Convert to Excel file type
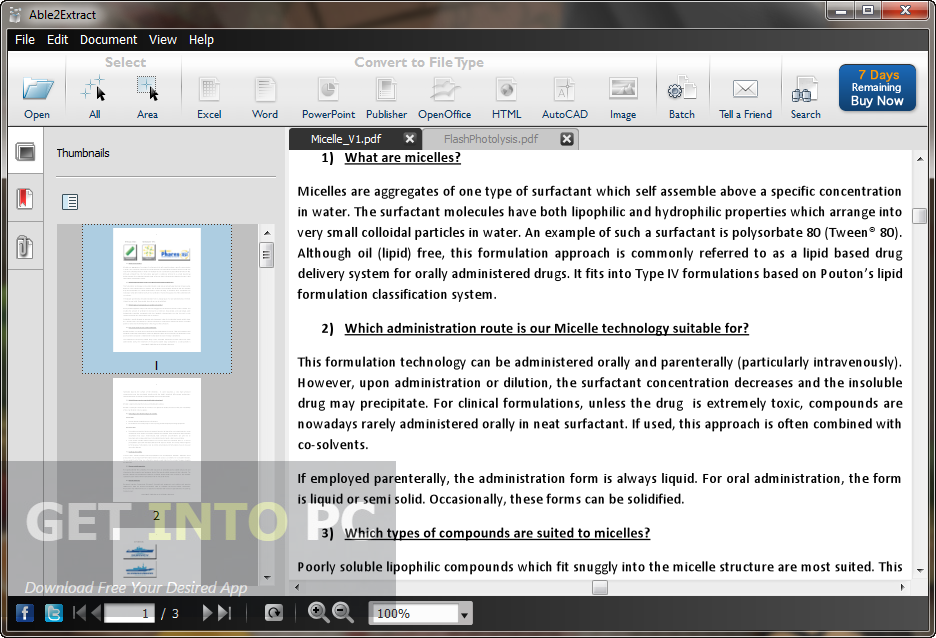This screenshot has width=936, height=638. (209, 98)
